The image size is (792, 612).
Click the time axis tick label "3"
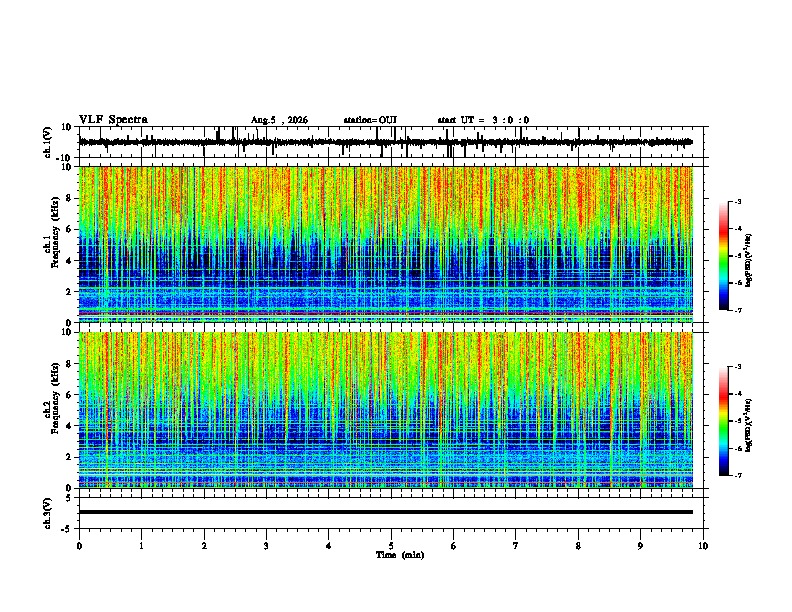266,546
